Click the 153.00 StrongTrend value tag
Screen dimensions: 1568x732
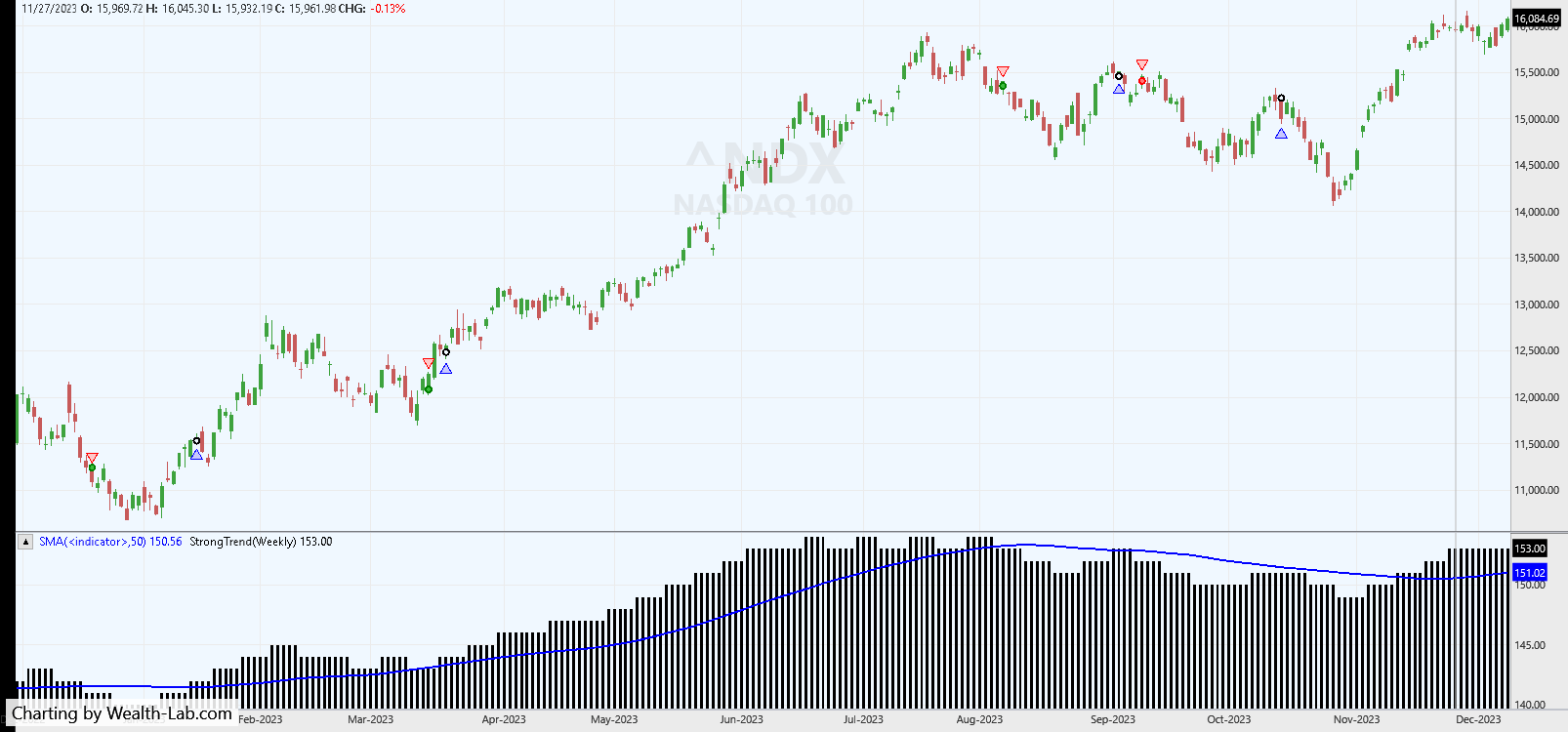pos(1530,549)
